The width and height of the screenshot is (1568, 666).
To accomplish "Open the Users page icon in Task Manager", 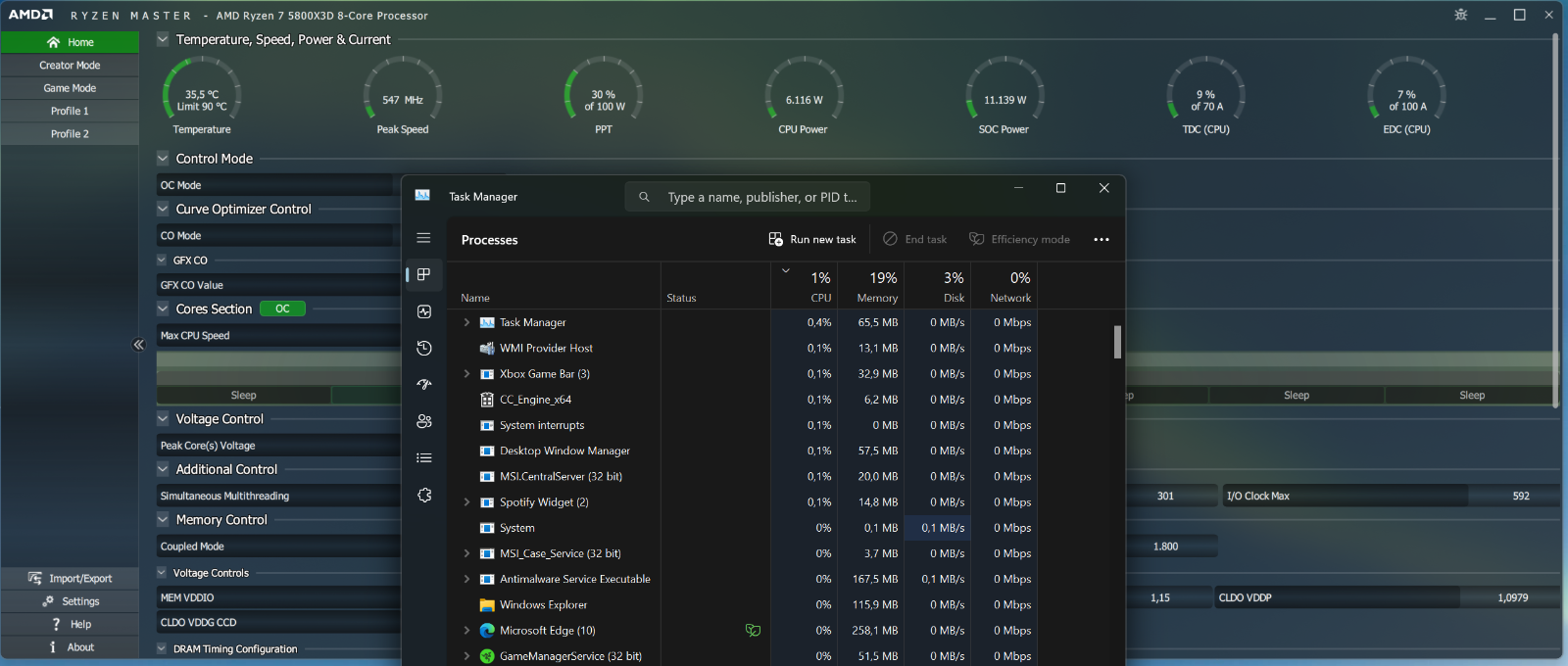I will (x=423, y=421).
